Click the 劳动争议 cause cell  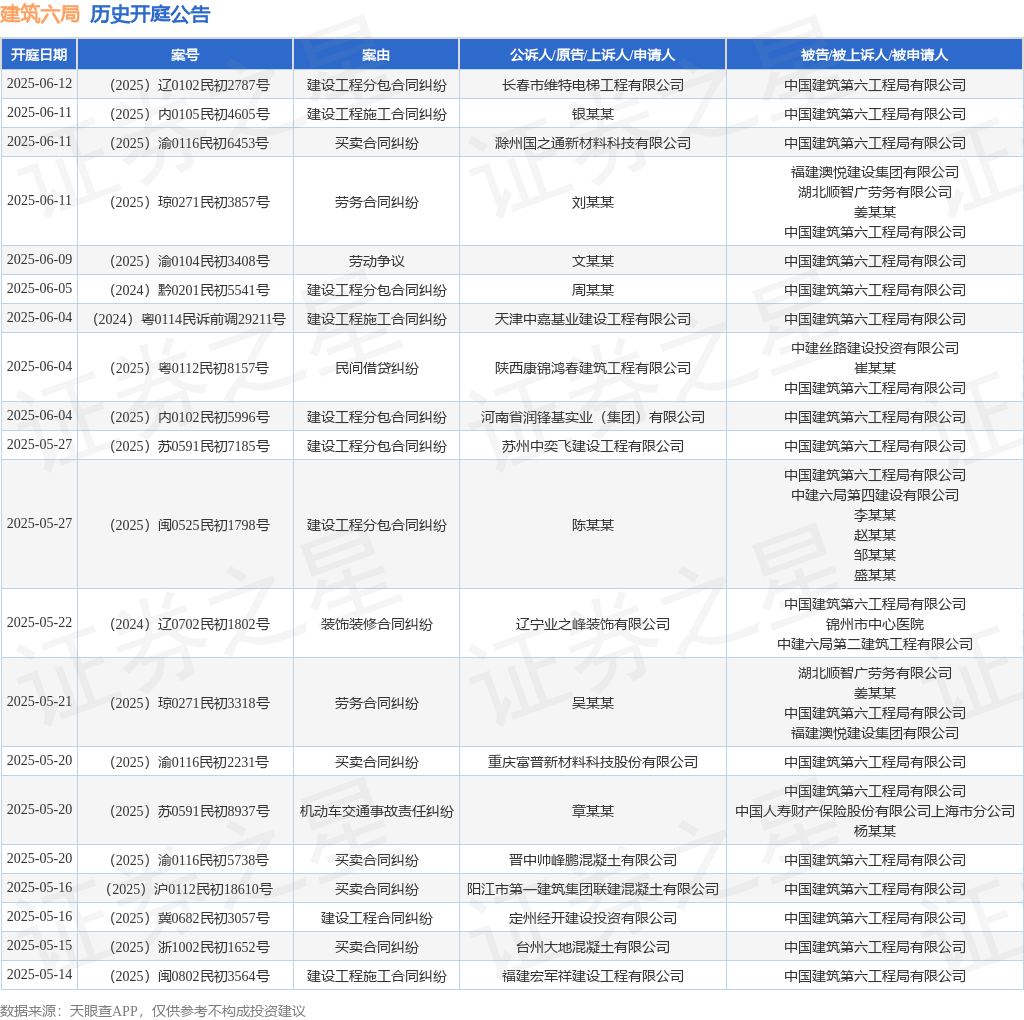(x=376, y=261)
